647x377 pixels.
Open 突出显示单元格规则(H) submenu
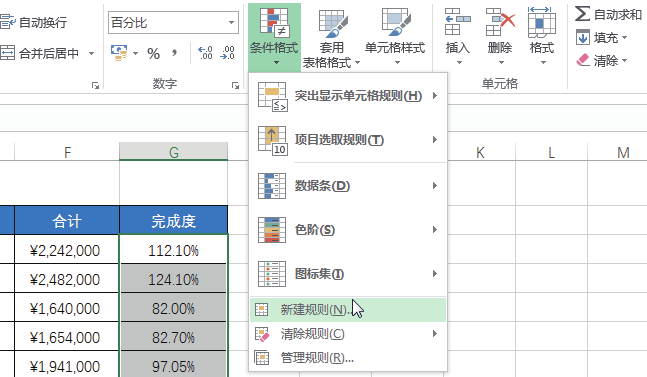pos(348,96)
